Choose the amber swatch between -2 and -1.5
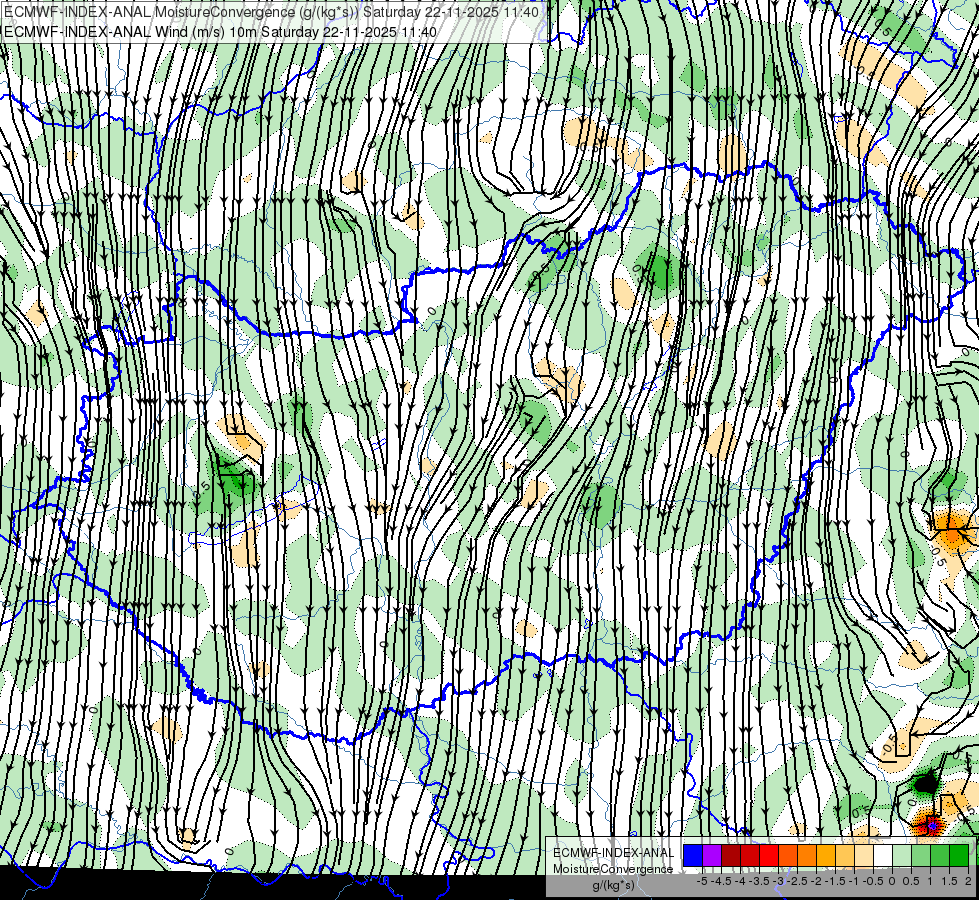Screen dimensions: 979x900 (x=826, y=855)
